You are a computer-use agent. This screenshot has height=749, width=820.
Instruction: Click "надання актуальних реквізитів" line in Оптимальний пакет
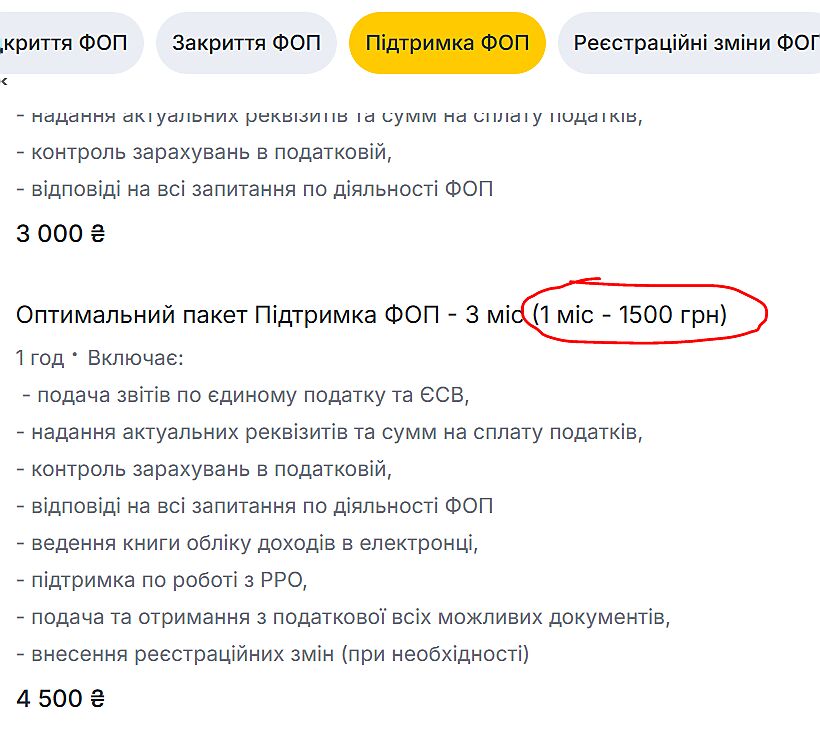pyautogui.click(x=329, y=432)
